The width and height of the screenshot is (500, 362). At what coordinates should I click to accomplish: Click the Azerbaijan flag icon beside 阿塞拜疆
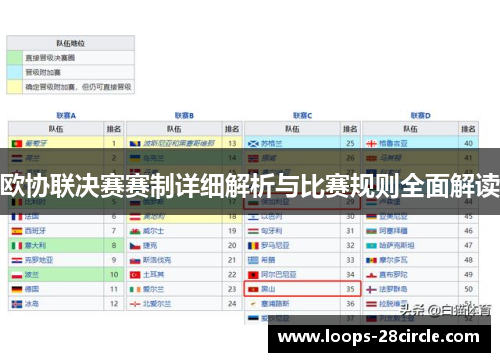click(371, 231)
